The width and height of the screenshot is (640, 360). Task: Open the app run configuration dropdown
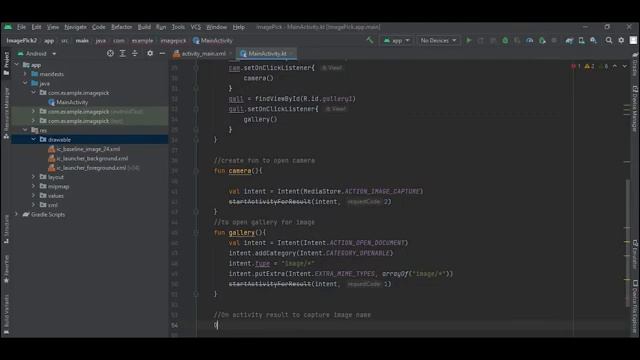coord(396,40)
